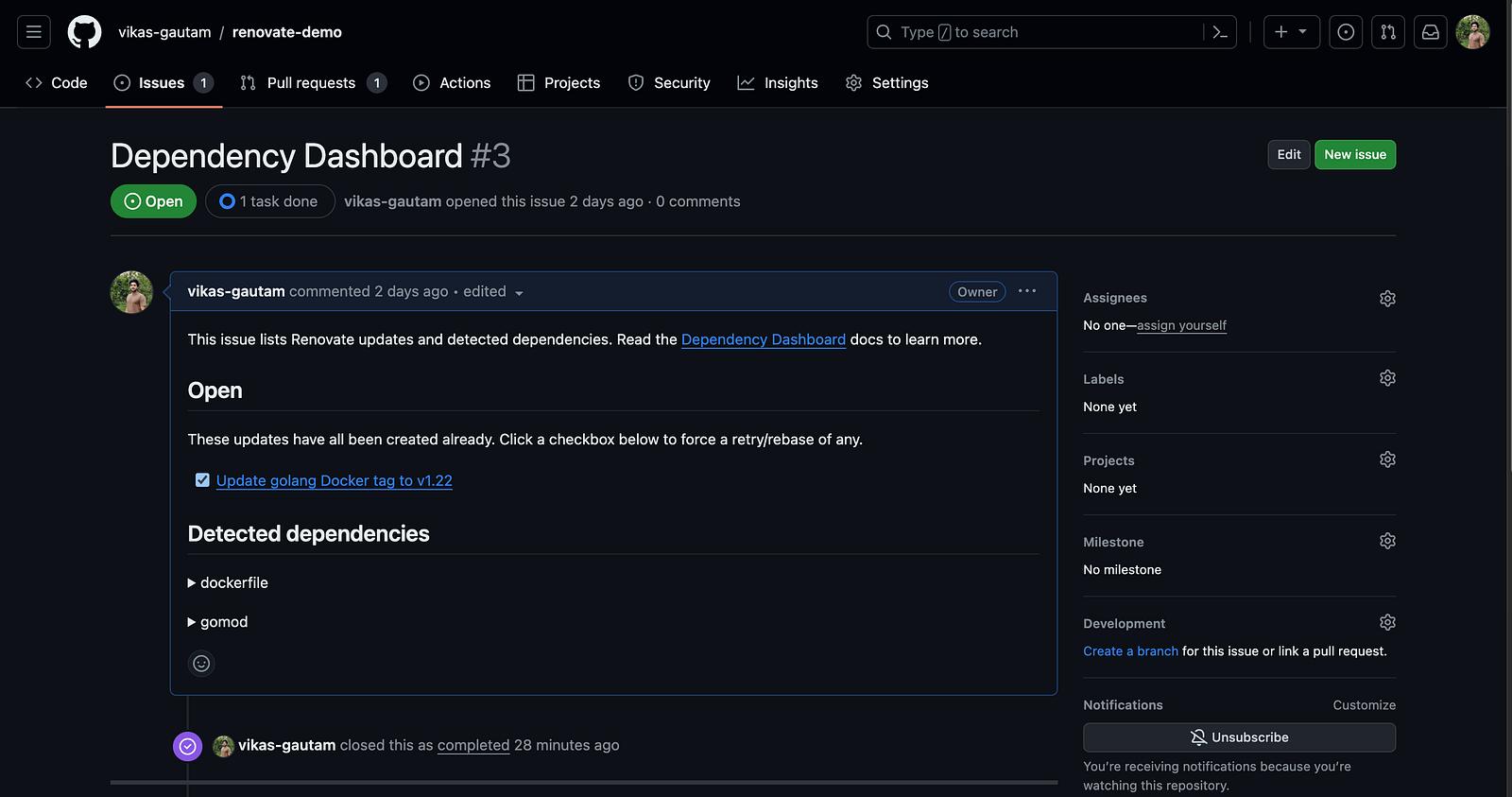Open the hamburger navigation menu
The height and width of the screenshot is (797, 1512).
pyautogui.click(x=34, y=32)
